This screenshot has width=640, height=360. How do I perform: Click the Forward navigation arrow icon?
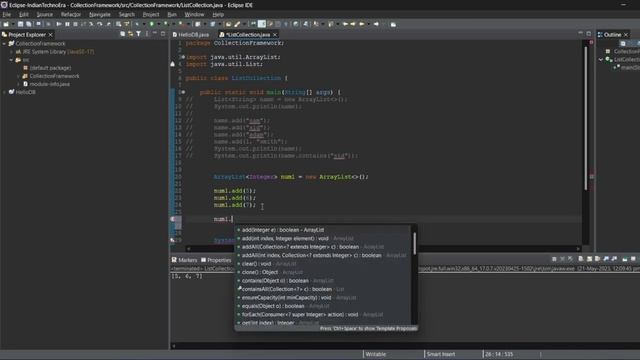376,24
